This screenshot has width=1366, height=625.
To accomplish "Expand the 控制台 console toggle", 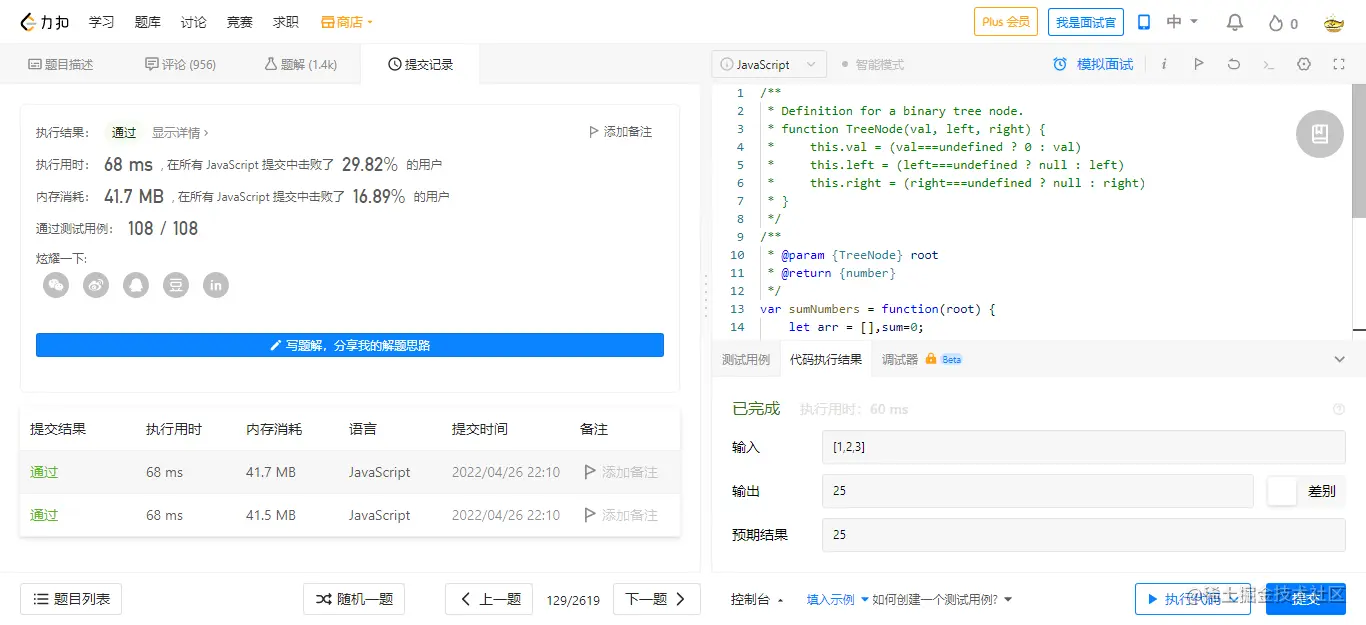I will 757,600.
